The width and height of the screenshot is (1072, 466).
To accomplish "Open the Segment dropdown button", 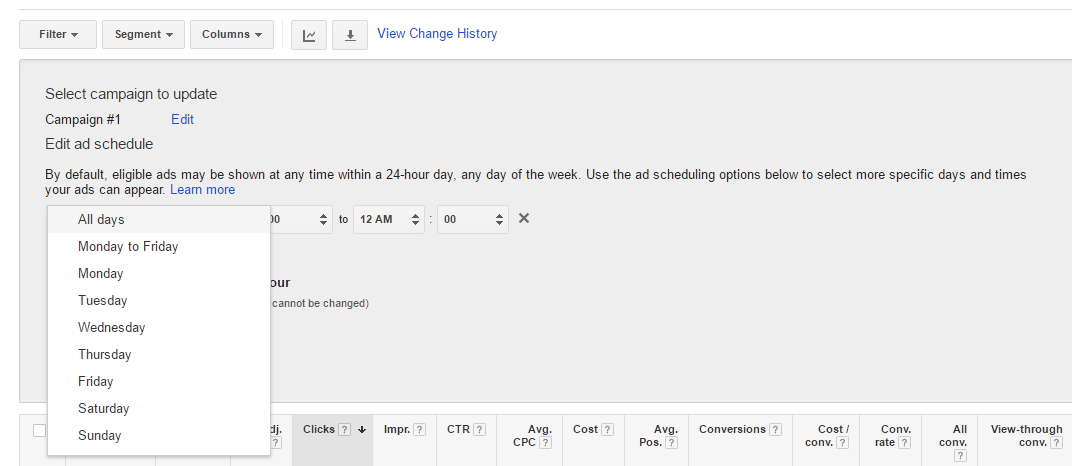I will click(x=144, y=34).
